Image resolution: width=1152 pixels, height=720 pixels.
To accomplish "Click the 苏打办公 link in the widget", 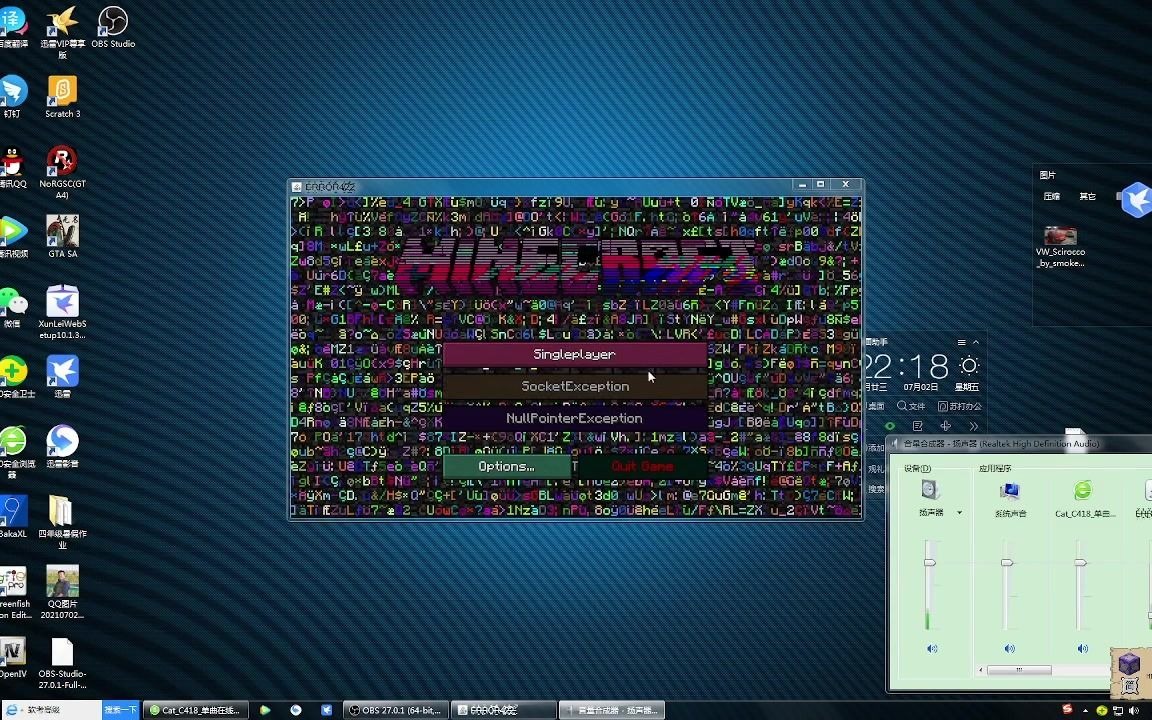I will coord(960,406).
